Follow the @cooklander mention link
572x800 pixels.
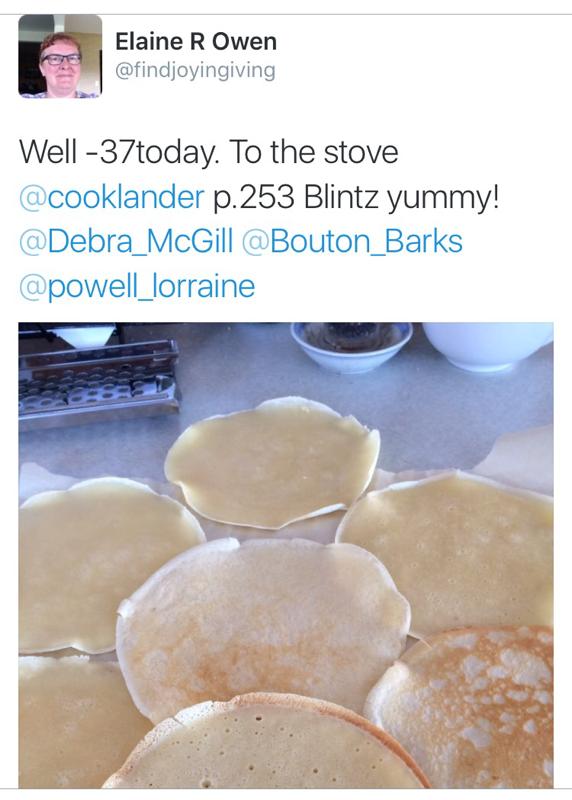pos(111,197)
